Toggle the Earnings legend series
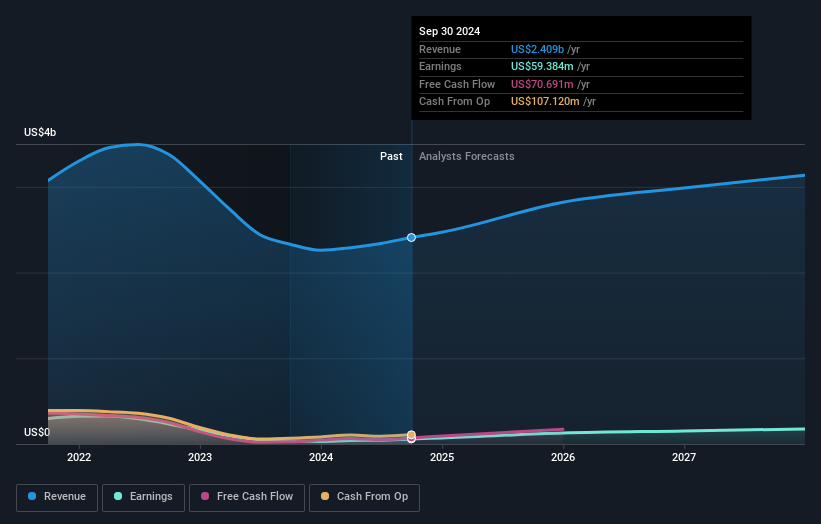Screen dimensions: 821x524 143,497
